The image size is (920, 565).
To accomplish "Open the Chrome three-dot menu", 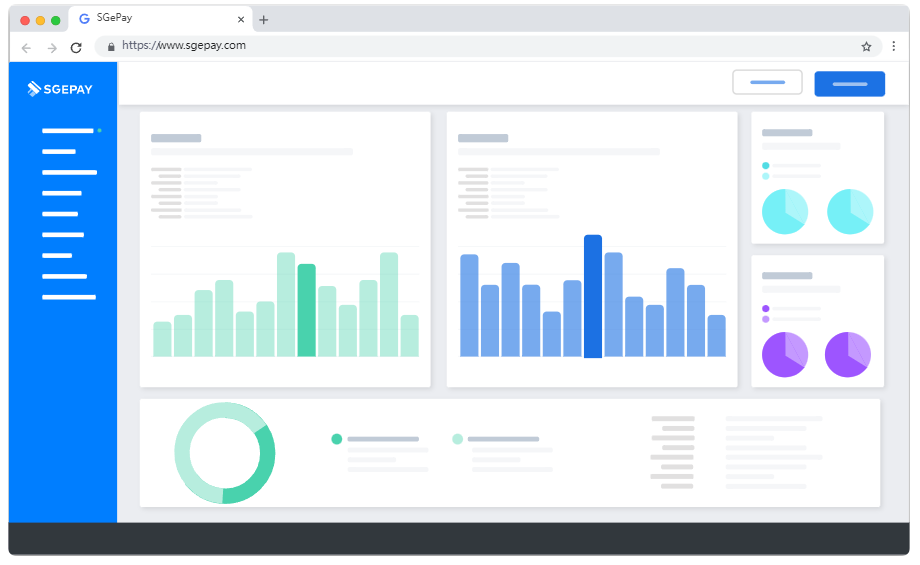I will coord(892,46).
